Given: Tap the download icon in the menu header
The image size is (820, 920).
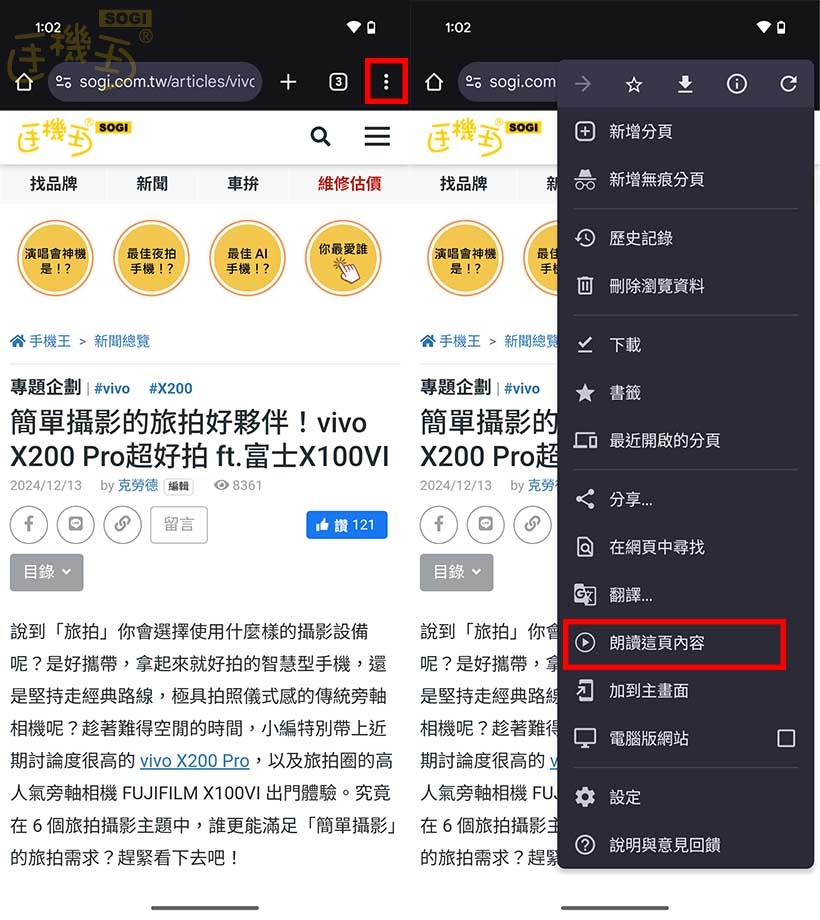Looking at the screenshot, I should (x=685, y=84).
